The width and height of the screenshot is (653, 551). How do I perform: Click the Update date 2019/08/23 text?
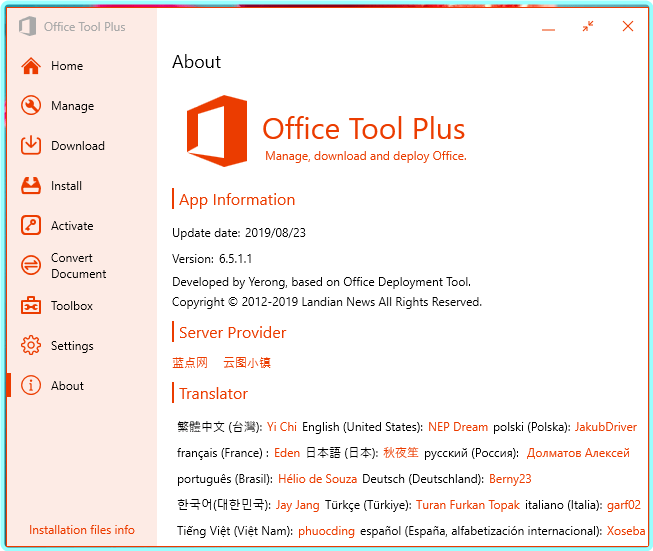coord(239,233)
